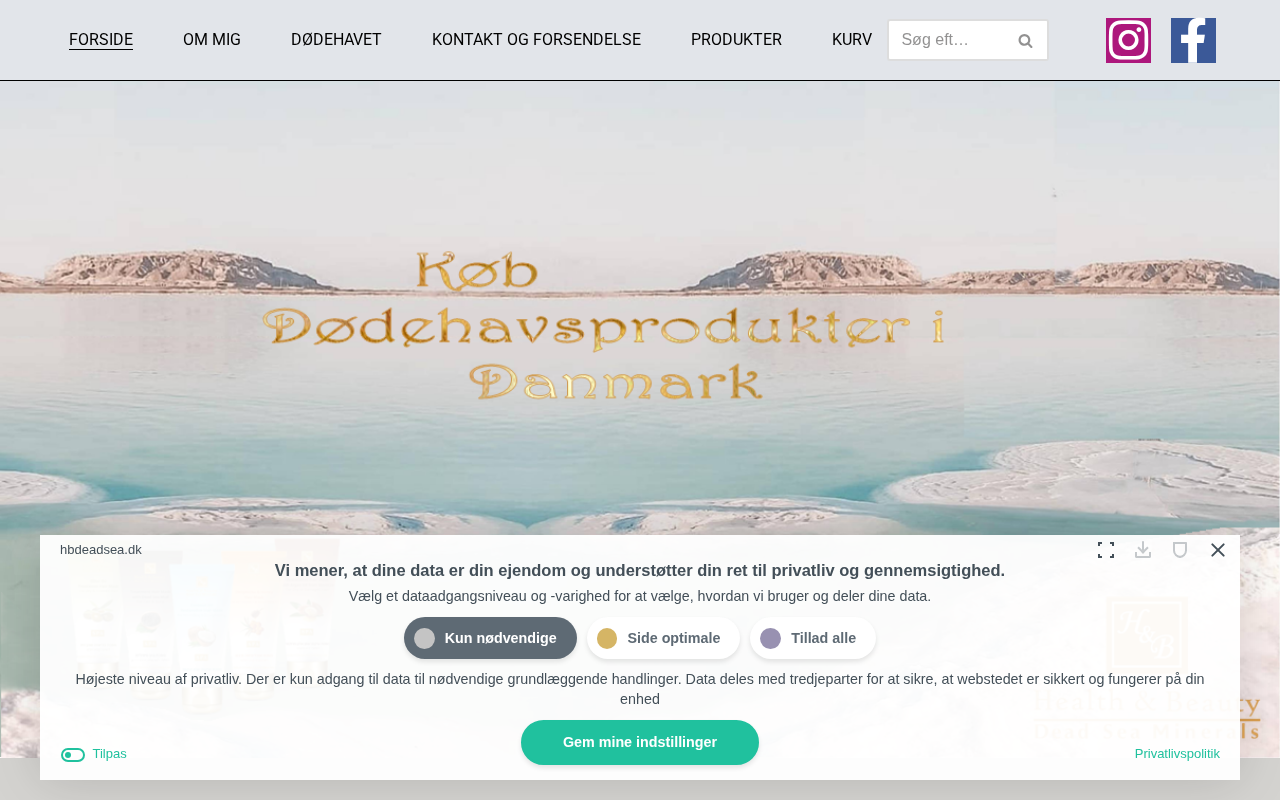The image size is (1280, 800).
Task: Save settings with Gem mine indstillinger
Action: (x=640, y=742)
